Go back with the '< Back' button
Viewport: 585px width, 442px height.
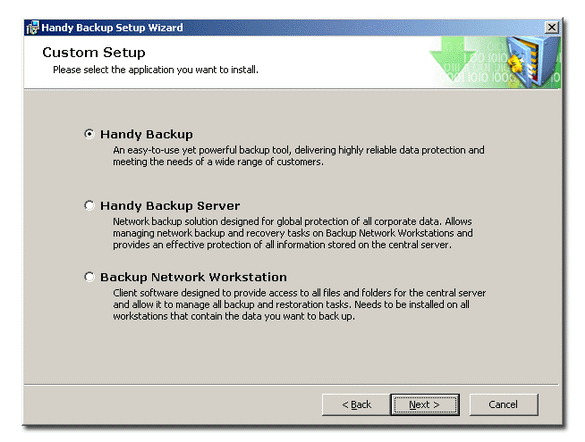[x=356, y=404]
